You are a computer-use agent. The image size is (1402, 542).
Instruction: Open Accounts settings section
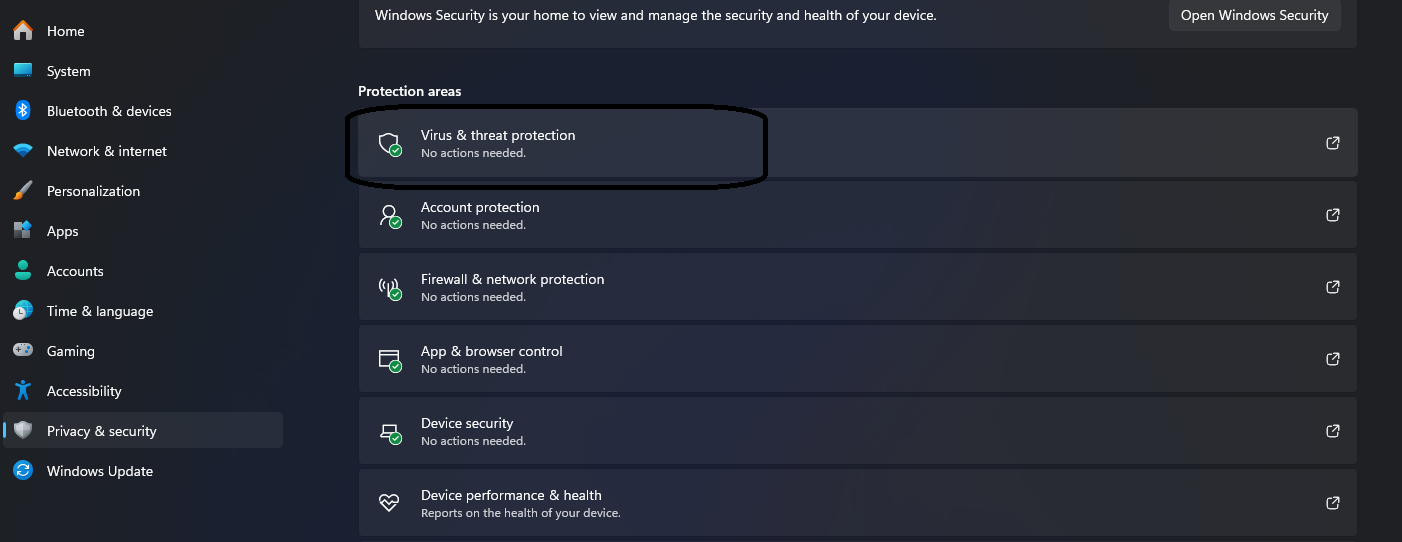pos(75,271)
